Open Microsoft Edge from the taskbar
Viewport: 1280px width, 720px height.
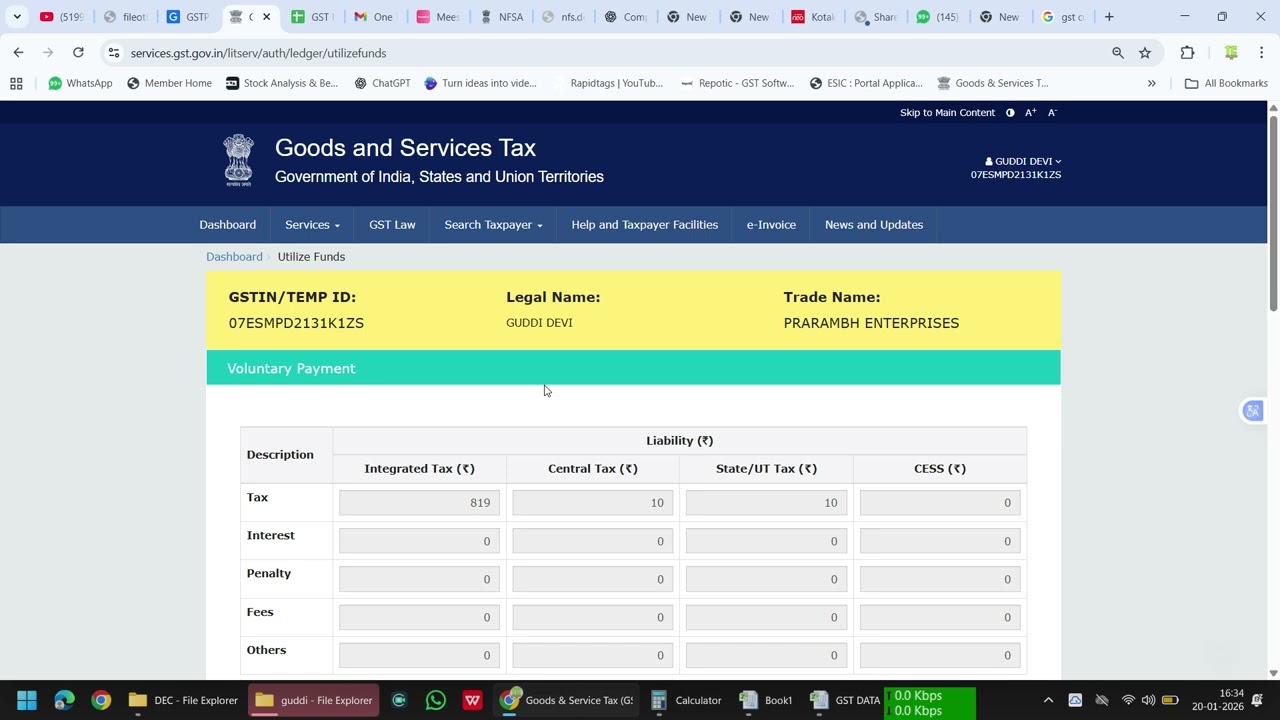click(64, 700)
